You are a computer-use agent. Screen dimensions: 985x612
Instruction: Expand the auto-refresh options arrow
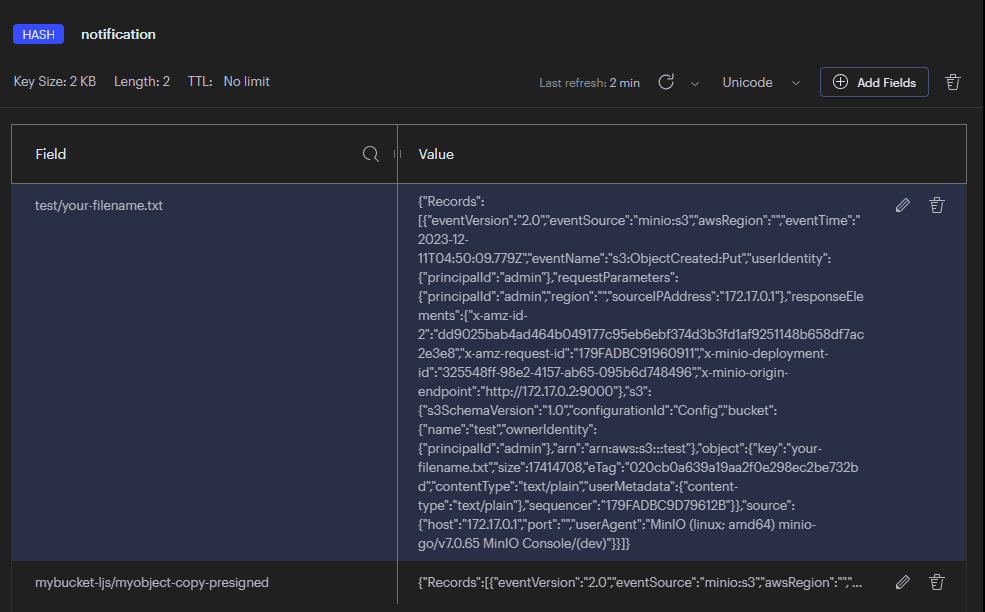click(x=695, y=83)
